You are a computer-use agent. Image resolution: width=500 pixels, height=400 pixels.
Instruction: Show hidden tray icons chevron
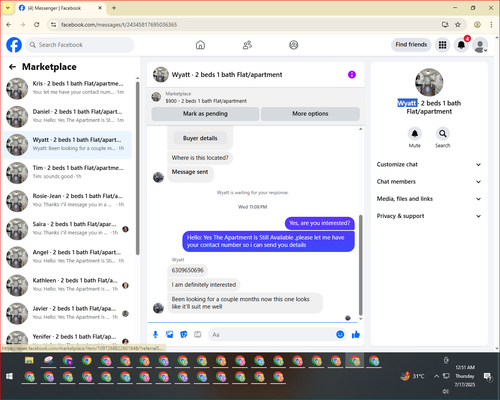pos(436,376)
